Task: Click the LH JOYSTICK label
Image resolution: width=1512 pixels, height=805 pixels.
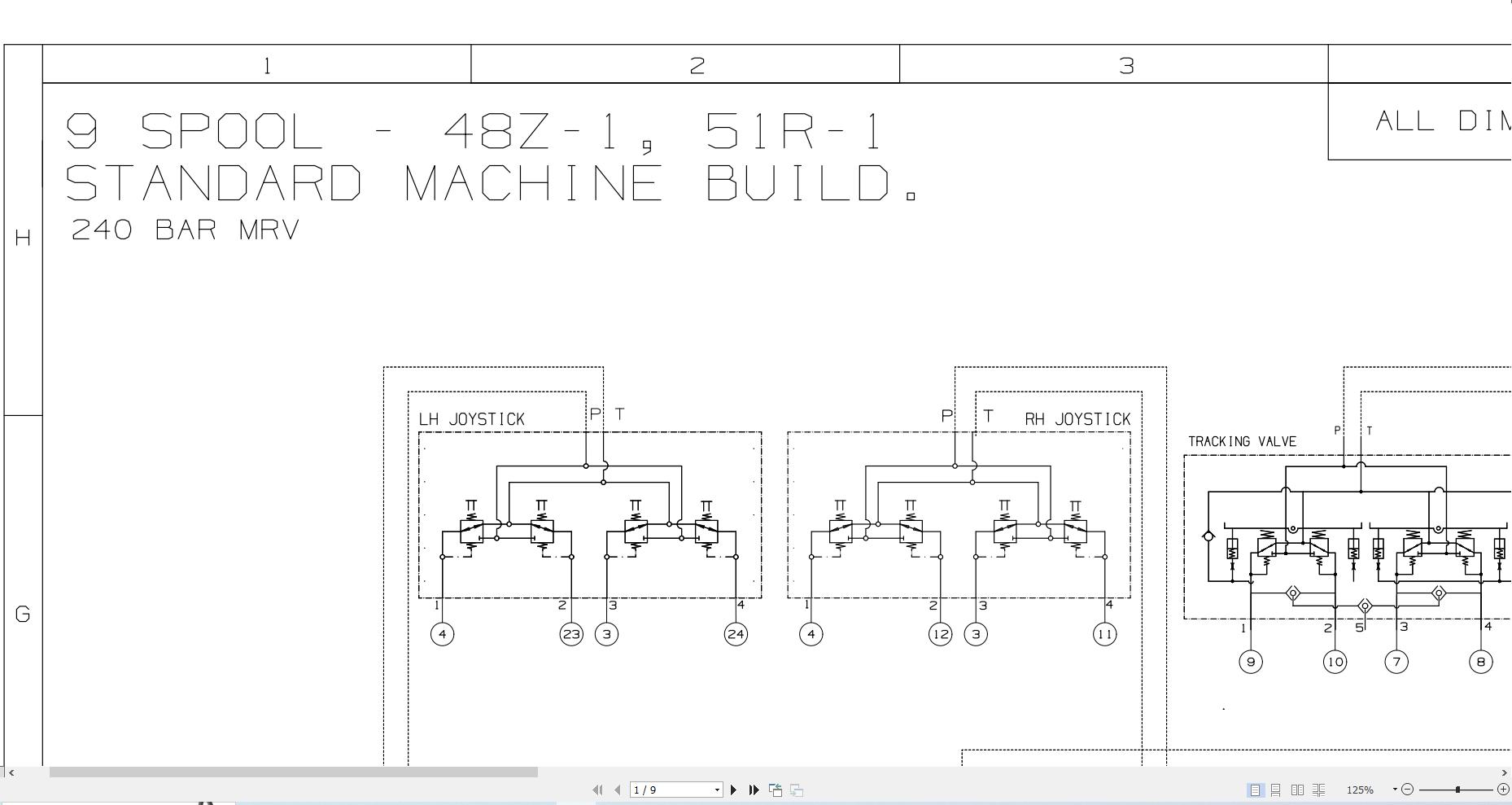Action: 472,419
